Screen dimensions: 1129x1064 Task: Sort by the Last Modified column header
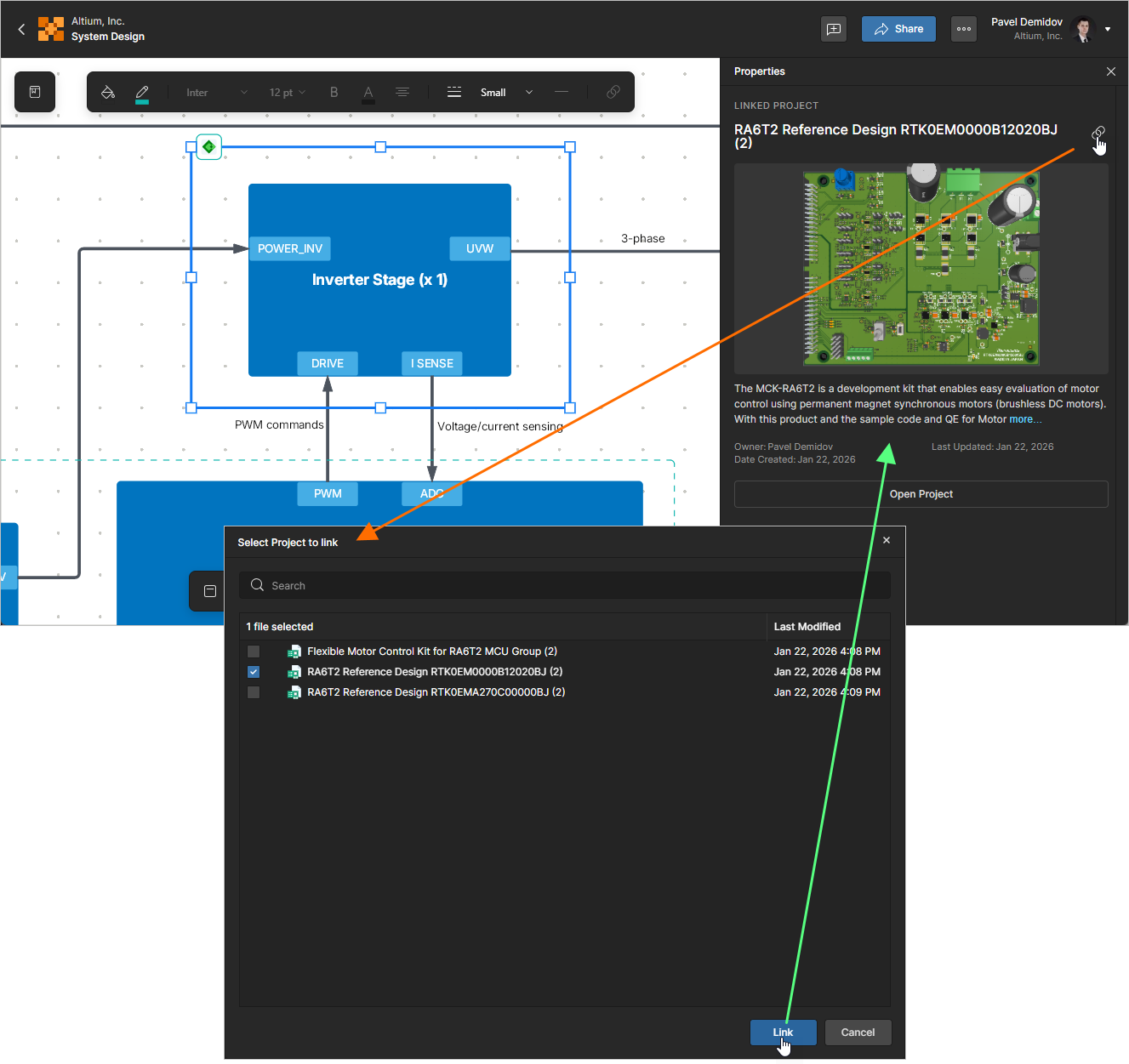coord(807,627)
